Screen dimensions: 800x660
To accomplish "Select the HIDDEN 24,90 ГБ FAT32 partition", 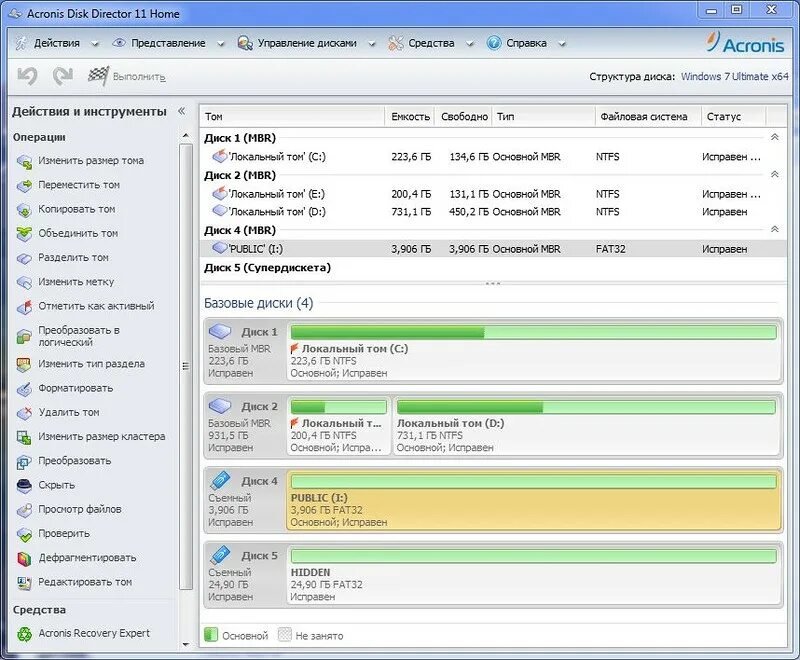I will pyautogui.click(x=534, y=573).
